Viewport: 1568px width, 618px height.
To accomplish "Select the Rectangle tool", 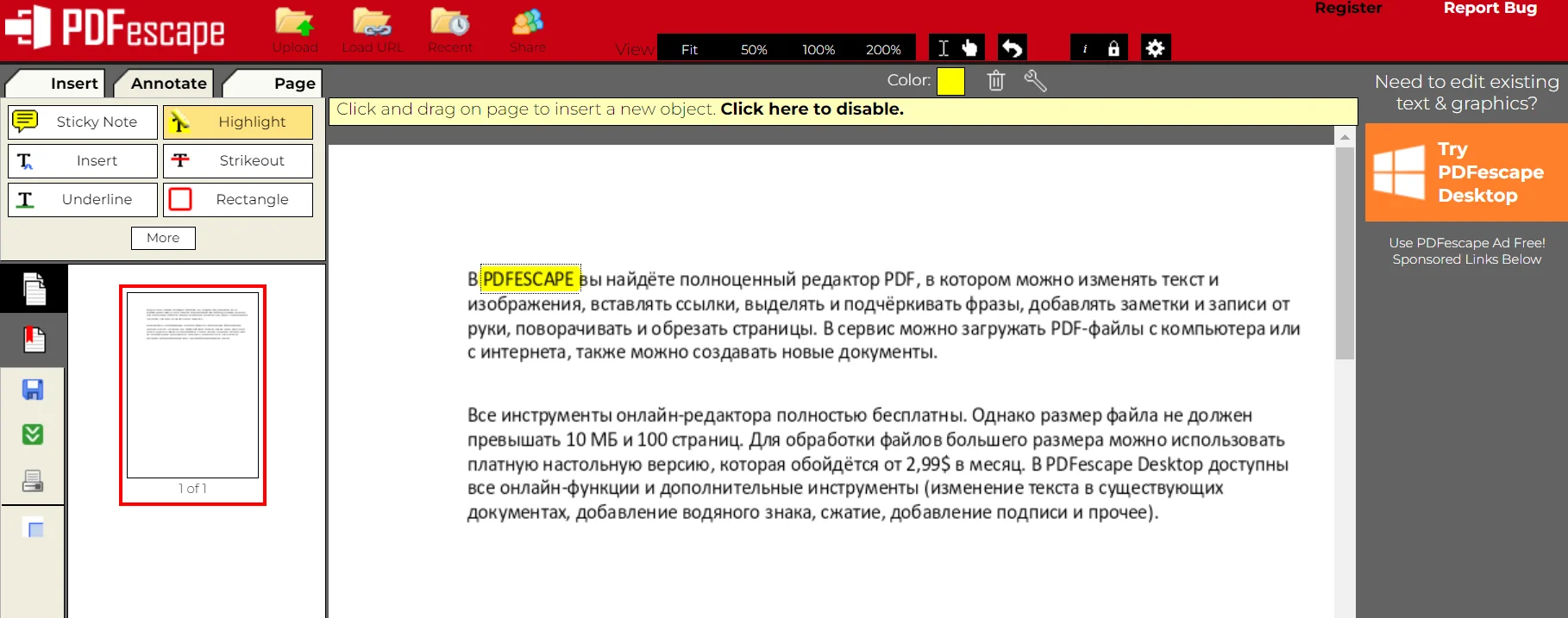I will pyautogui.click(x=238, y=200).
